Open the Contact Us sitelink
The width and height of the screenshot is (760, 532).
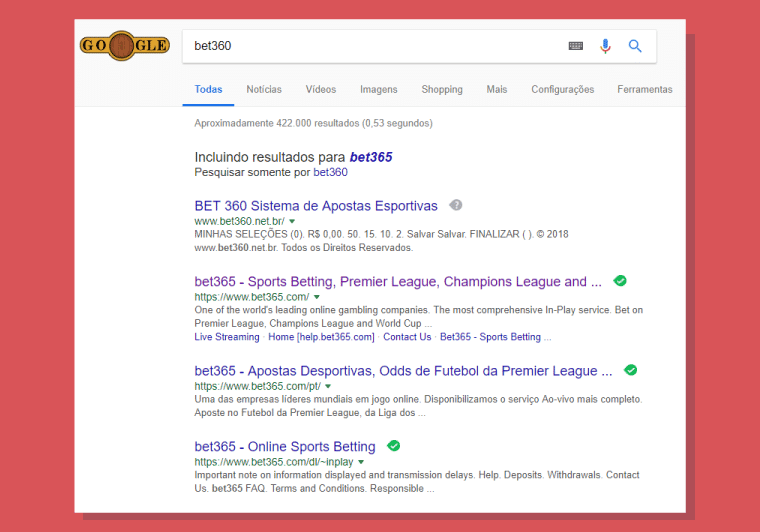pos(407,337)
